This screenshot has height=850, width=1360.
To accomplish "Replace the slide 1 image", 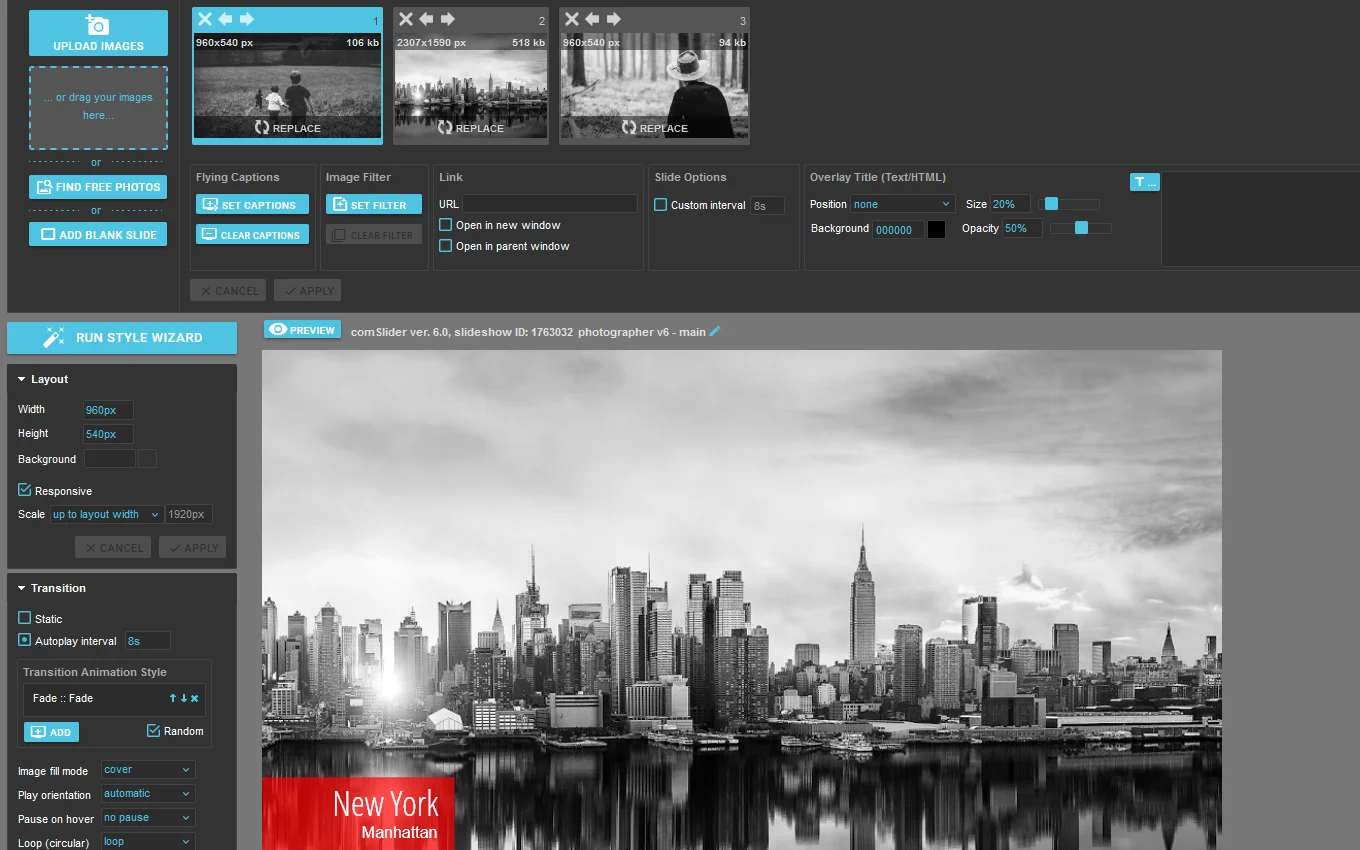I will 287,128.
